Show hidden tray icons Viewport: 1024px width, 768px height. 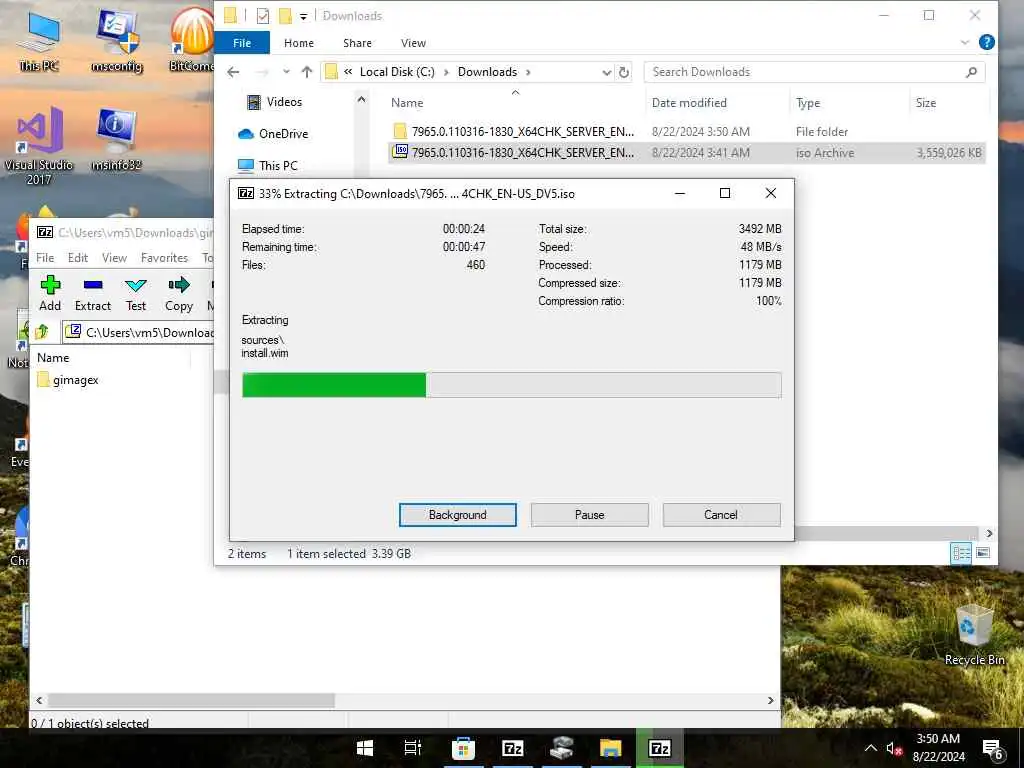click(871, 748)
